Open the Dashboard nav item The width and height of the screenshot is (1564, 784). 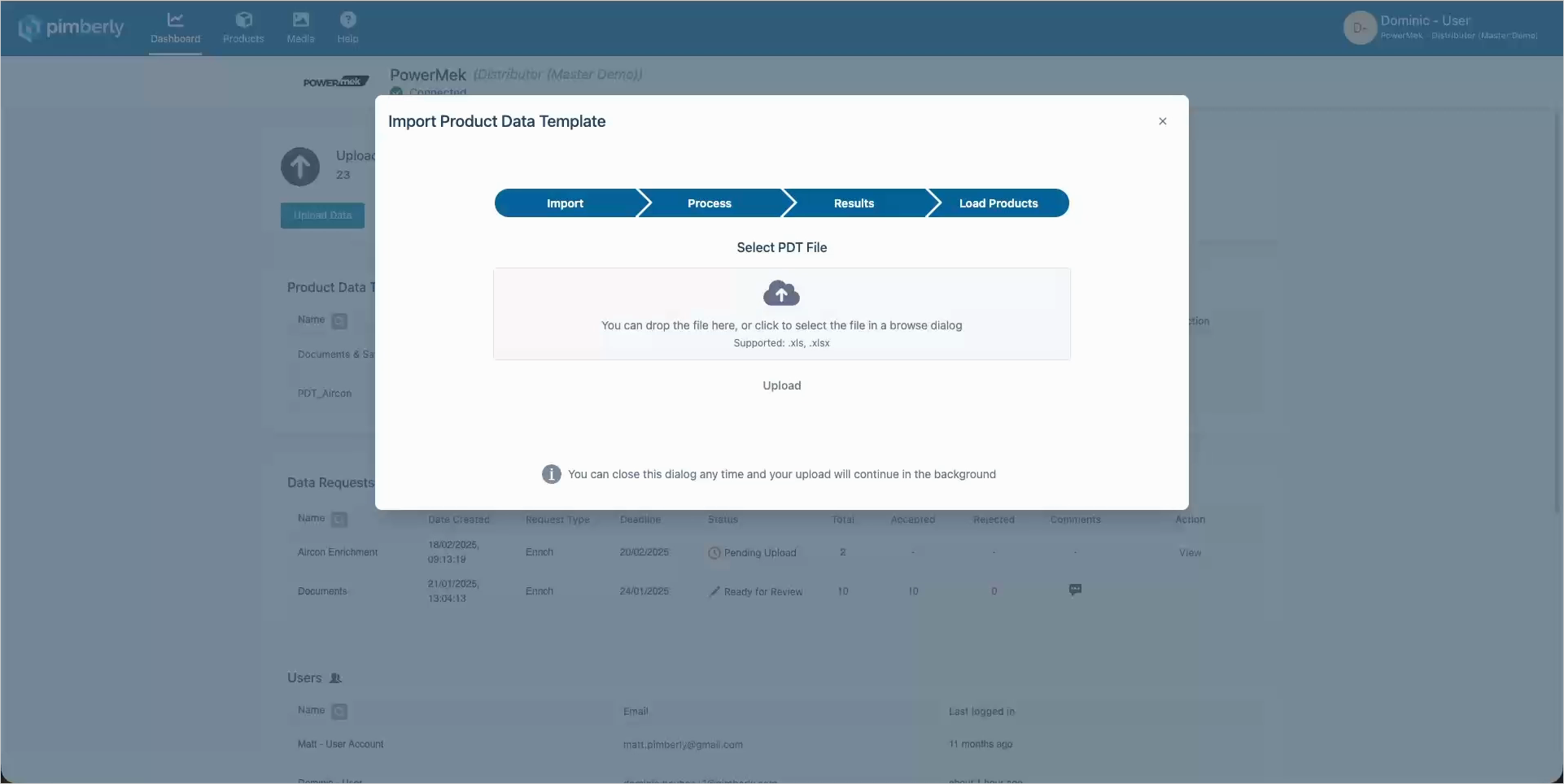pyautogui.click(x=175, y=28)
